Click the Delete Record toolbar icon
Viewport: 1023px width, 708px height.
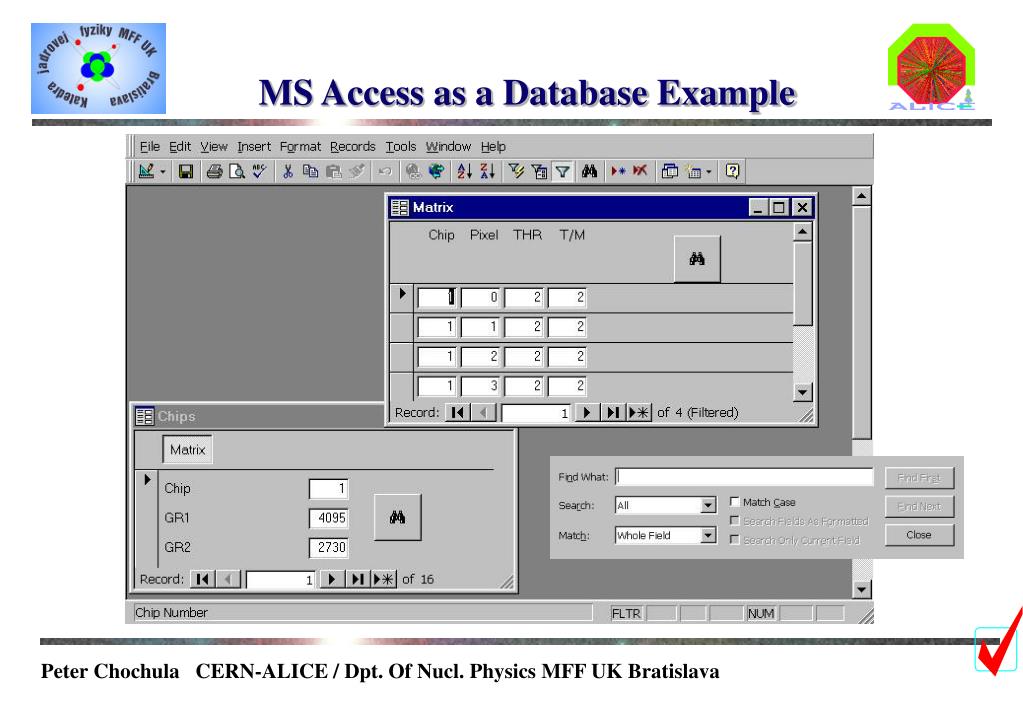640,172
